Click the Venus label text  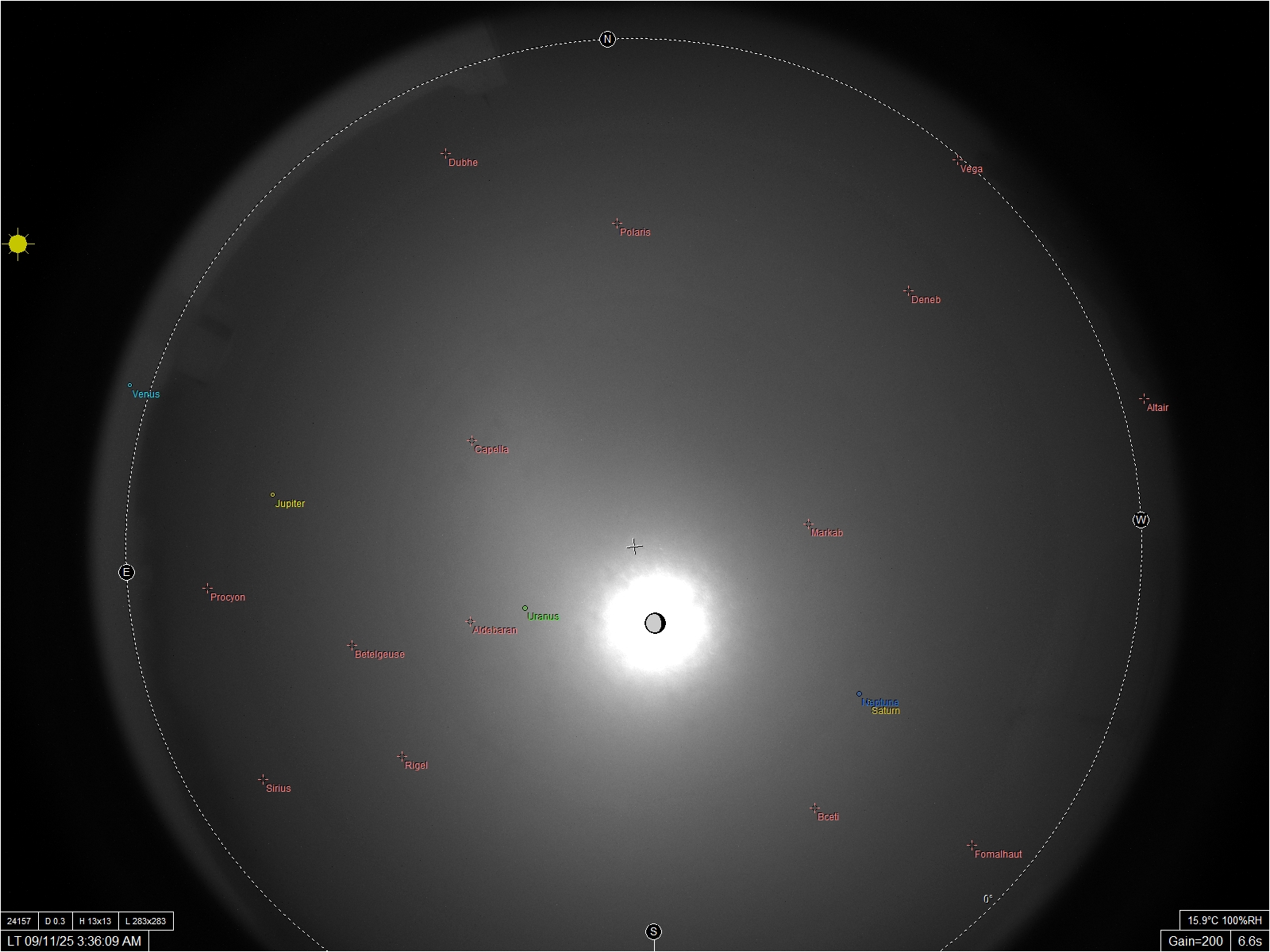(x=146, y=394)
